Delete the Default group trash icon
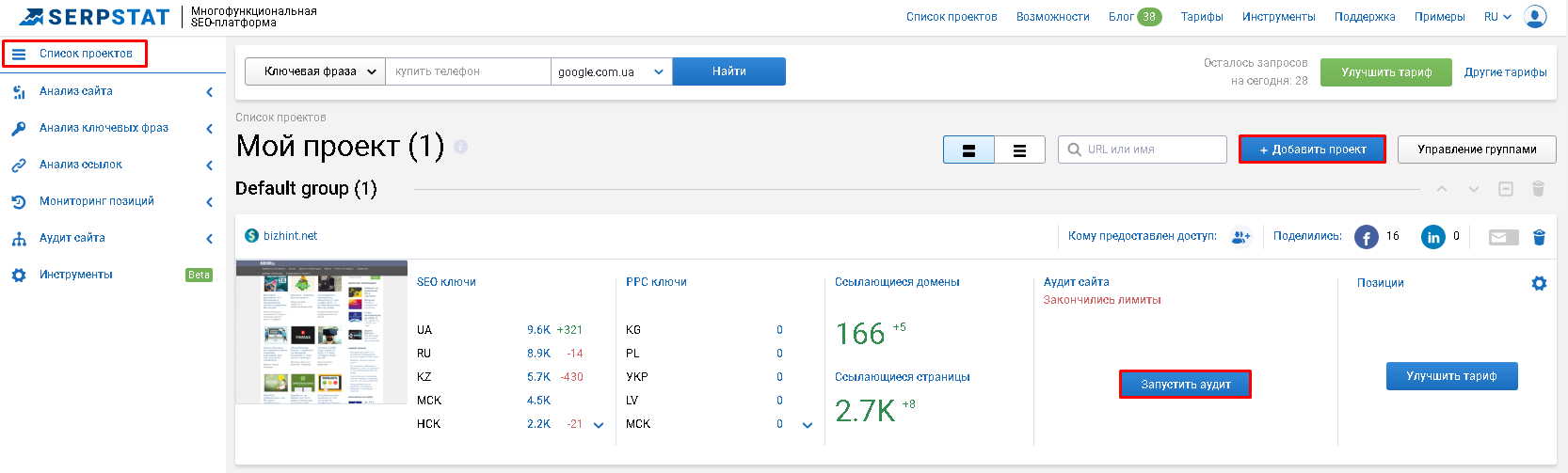Screen dimensions: 1568x473 click(1538, 189)
